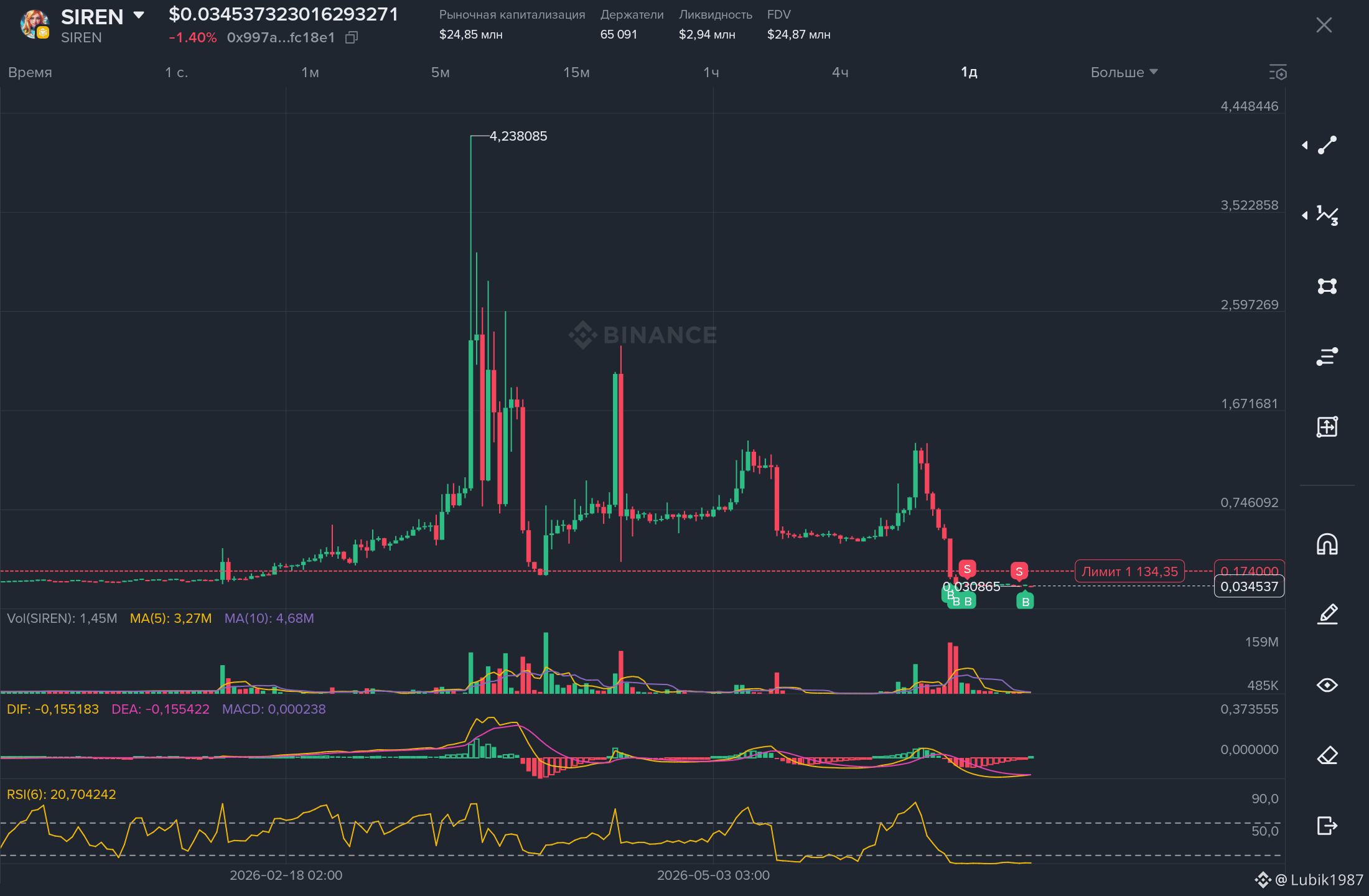
Task: Select the 4ч timeframe
Action: pyautogui.click(x=840, y=72)
